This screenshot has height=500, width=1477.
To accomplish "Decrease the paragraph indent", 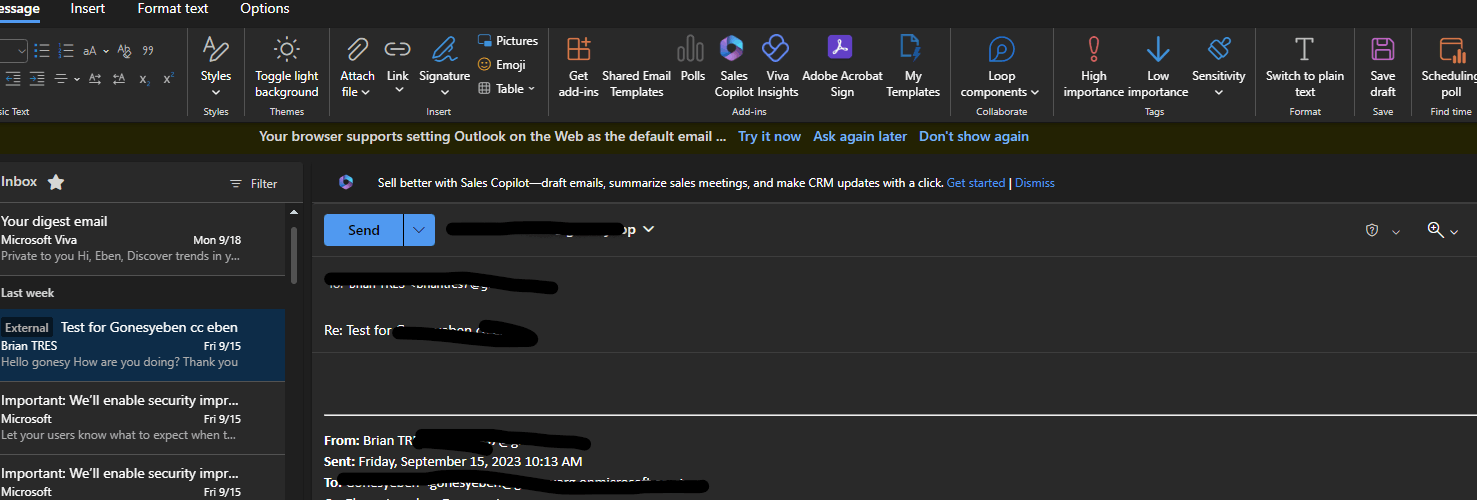I will point(12,78).
